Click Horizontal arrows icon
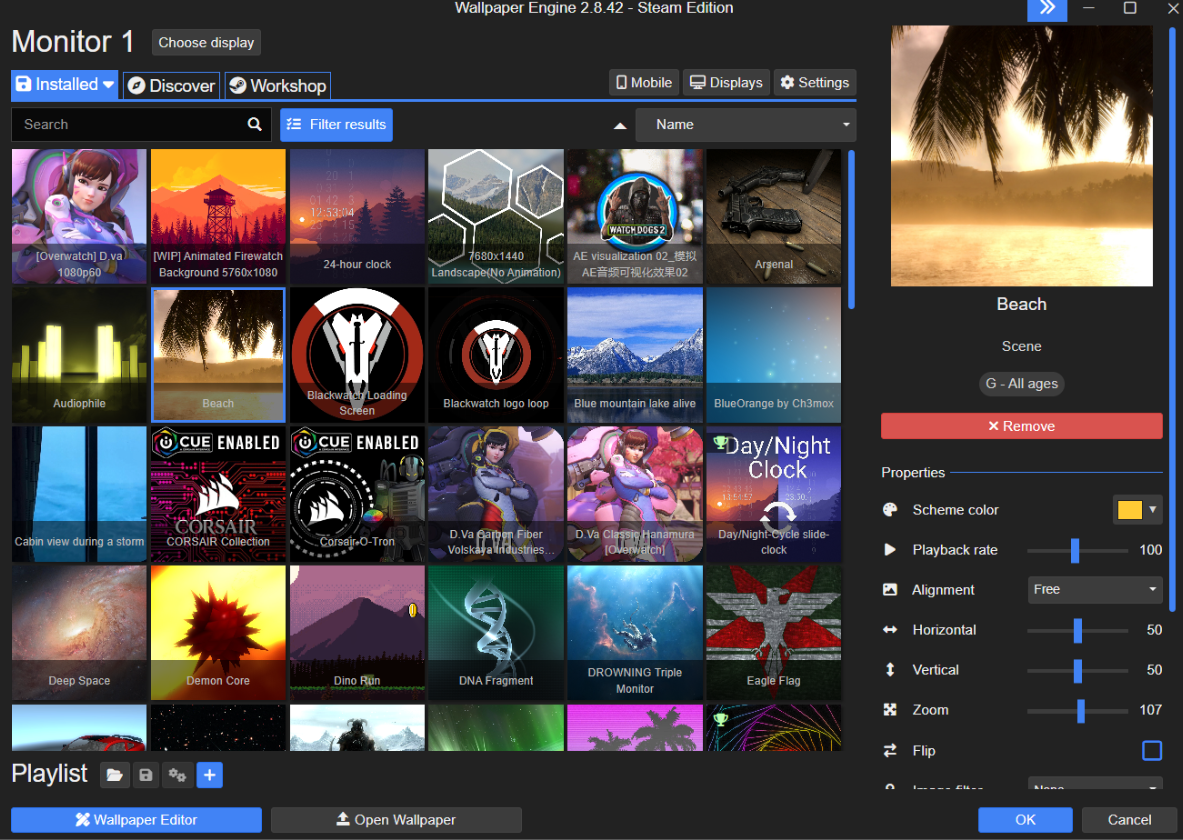The width and height of the screenshot is (1183, 840). (890, 630)
